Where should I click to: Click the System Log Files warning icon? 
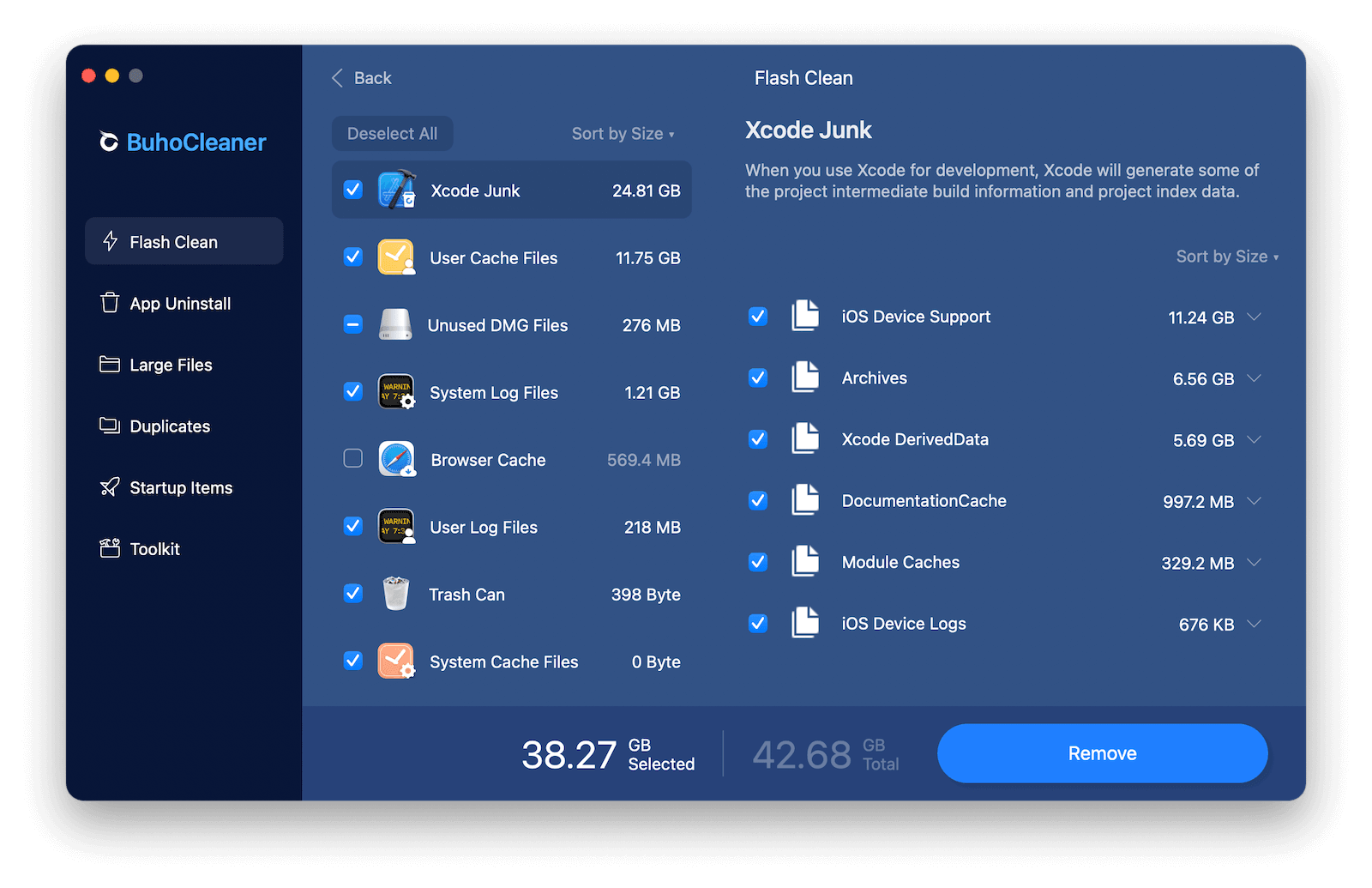tap(396, 392)
